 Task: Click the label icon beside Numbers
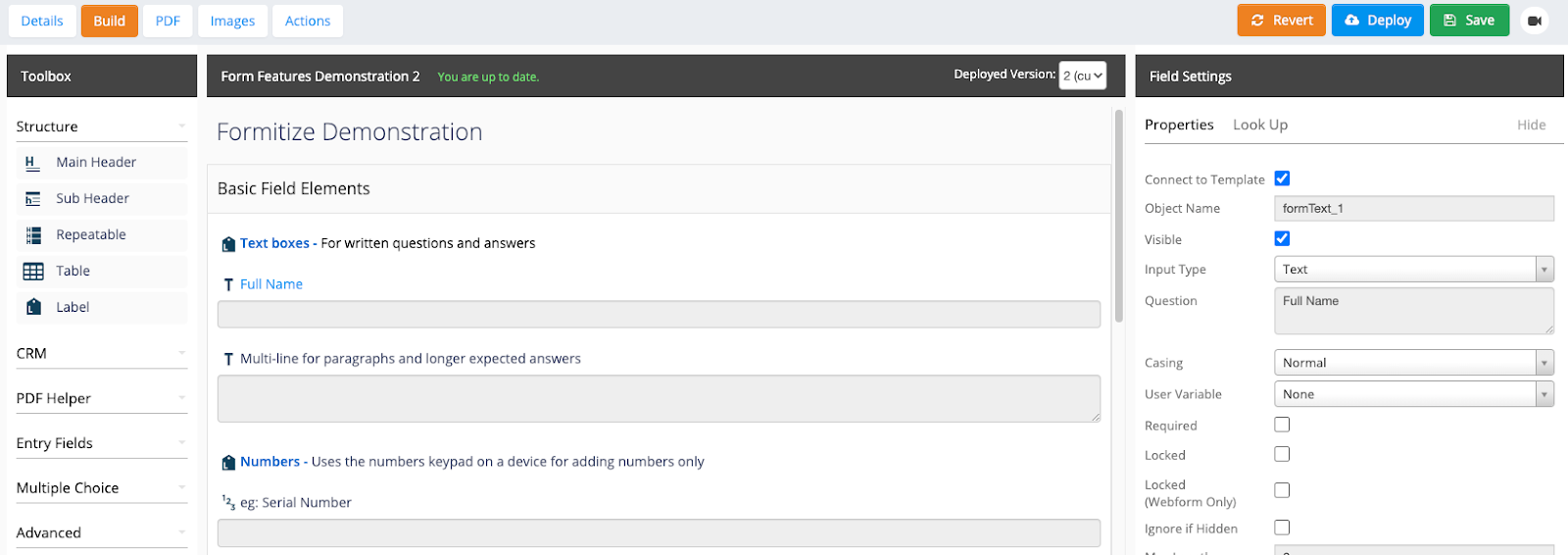click(228, 463)
